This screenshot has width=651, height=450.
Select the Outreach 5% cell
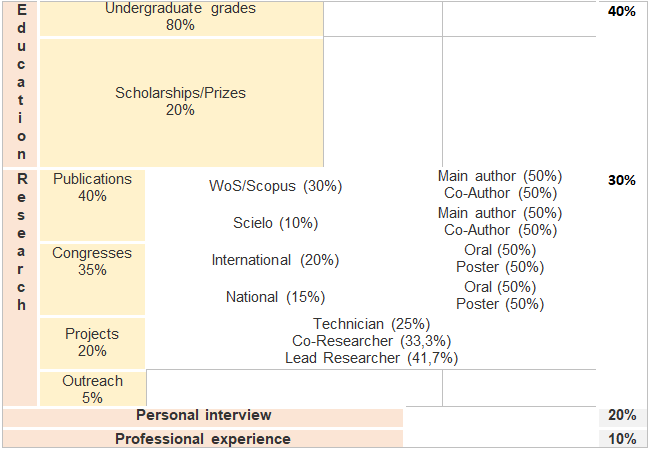pyautogui.click(x=93, y=389)
